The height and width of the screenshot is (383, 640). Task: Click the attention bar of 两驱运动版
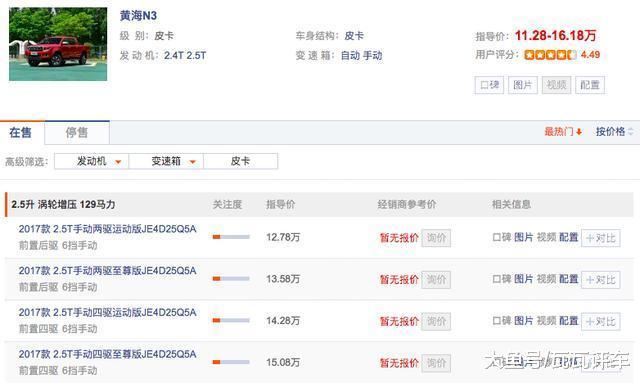(x=231, y=237)
